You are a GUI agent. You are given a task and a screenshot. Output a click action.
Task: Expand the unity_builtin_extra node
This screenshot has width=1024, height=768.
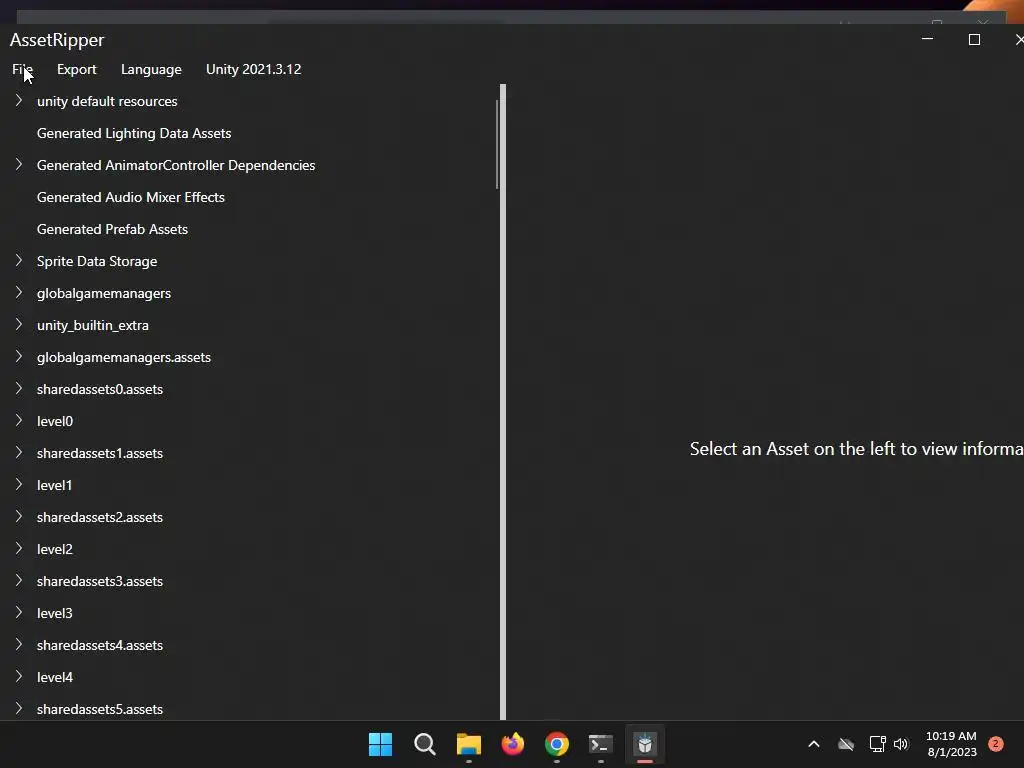(x=19, y=325)
